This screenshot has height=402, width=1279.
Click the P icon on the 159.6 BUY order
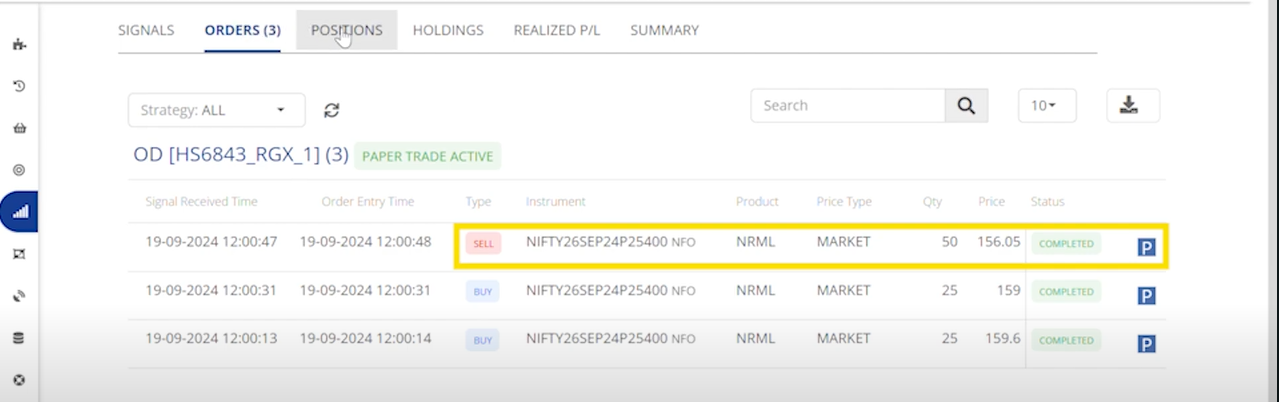(1146, 345)
